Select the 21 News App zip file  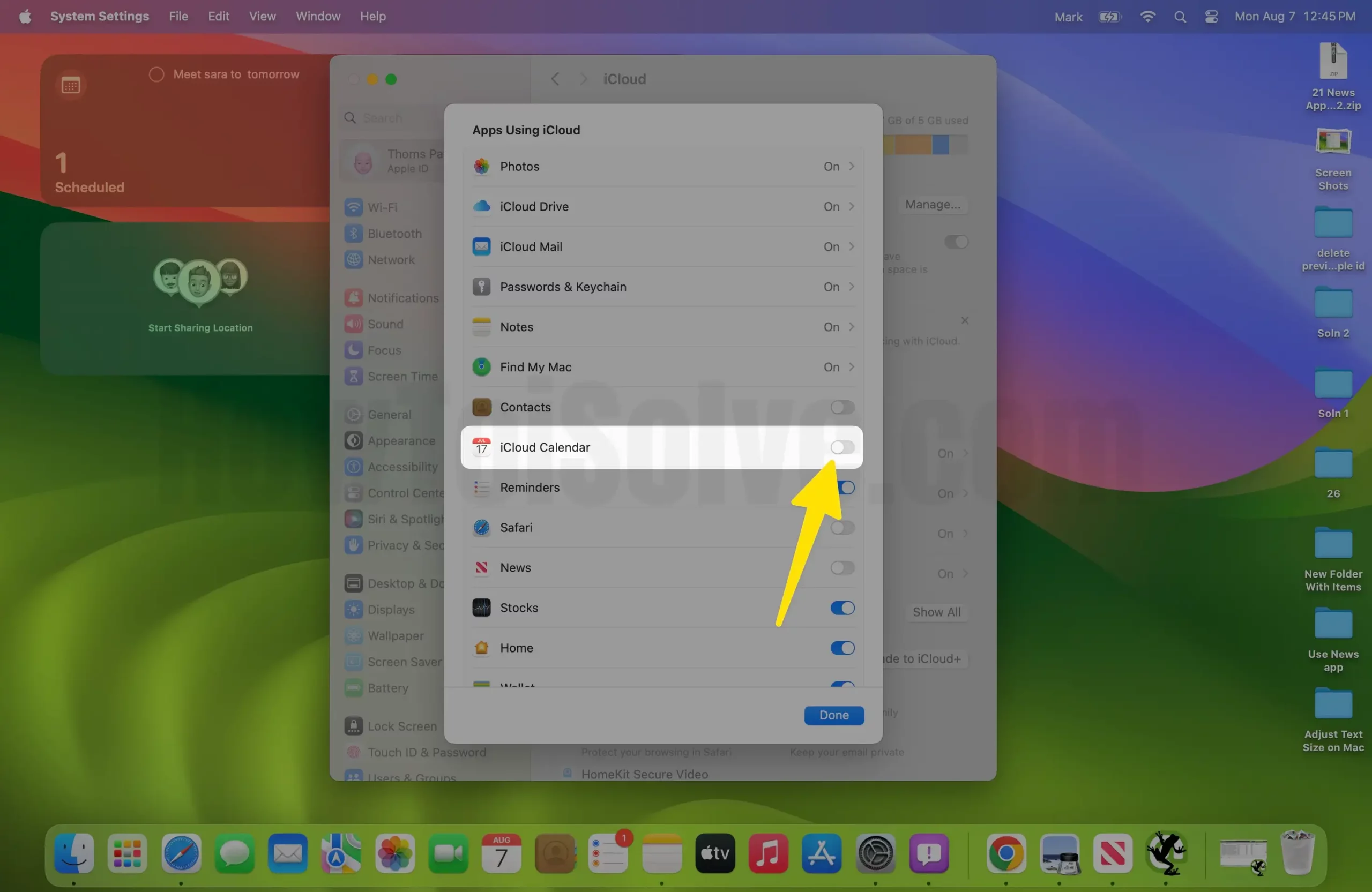1333,76
